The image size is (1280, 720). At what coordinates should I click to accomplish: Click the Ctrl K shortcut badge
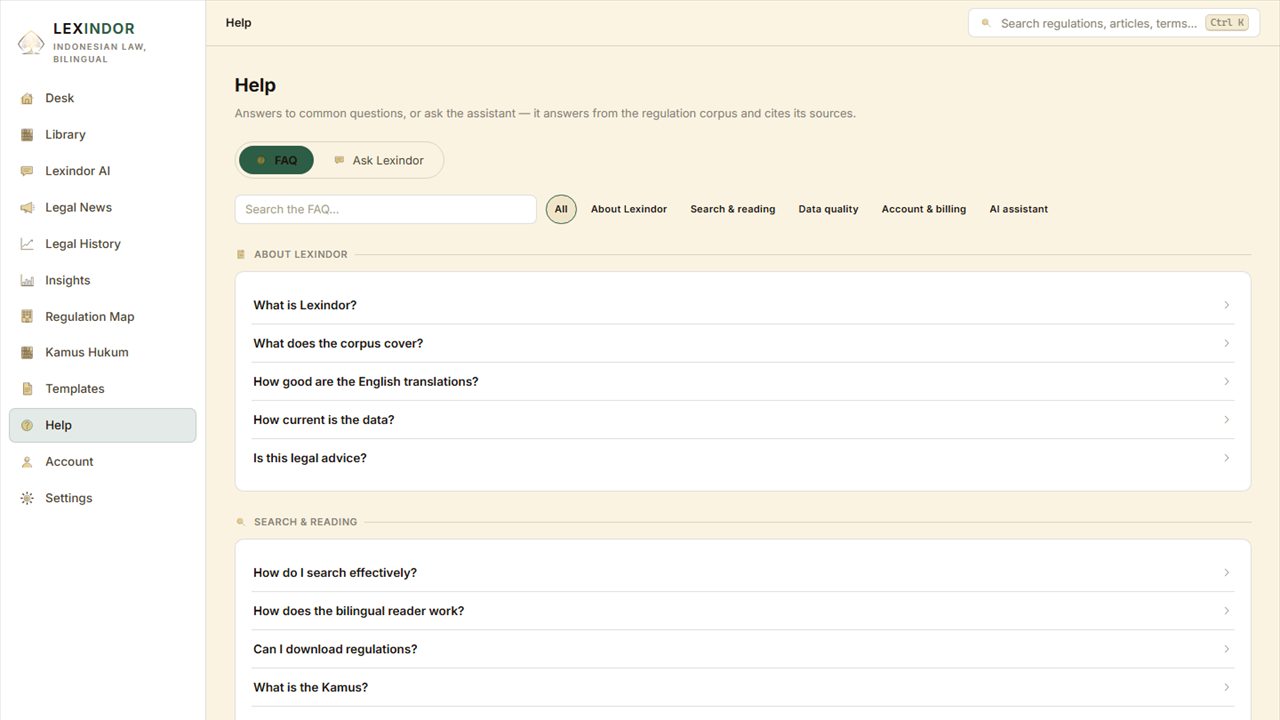[1227, 23]
